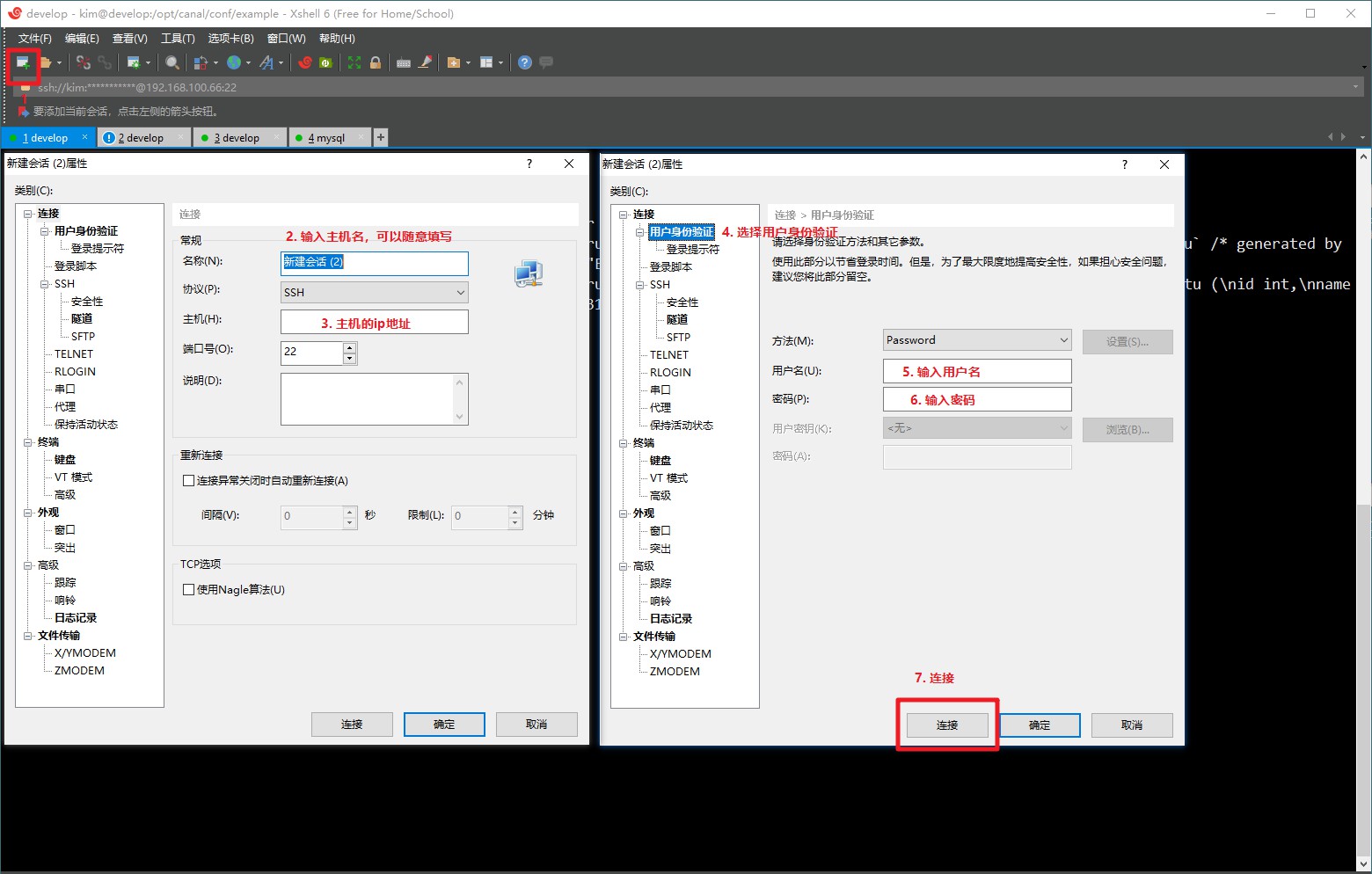Click 取消 button in left dialog

[536, 724]
